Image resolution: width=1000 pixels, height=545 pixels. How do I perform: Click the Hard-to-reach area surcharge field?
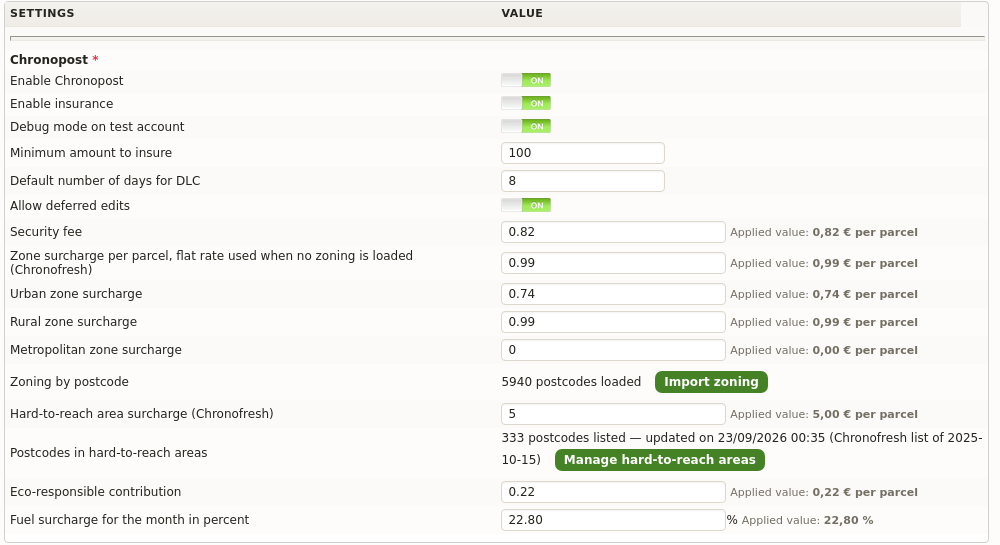tap(613, 414)
